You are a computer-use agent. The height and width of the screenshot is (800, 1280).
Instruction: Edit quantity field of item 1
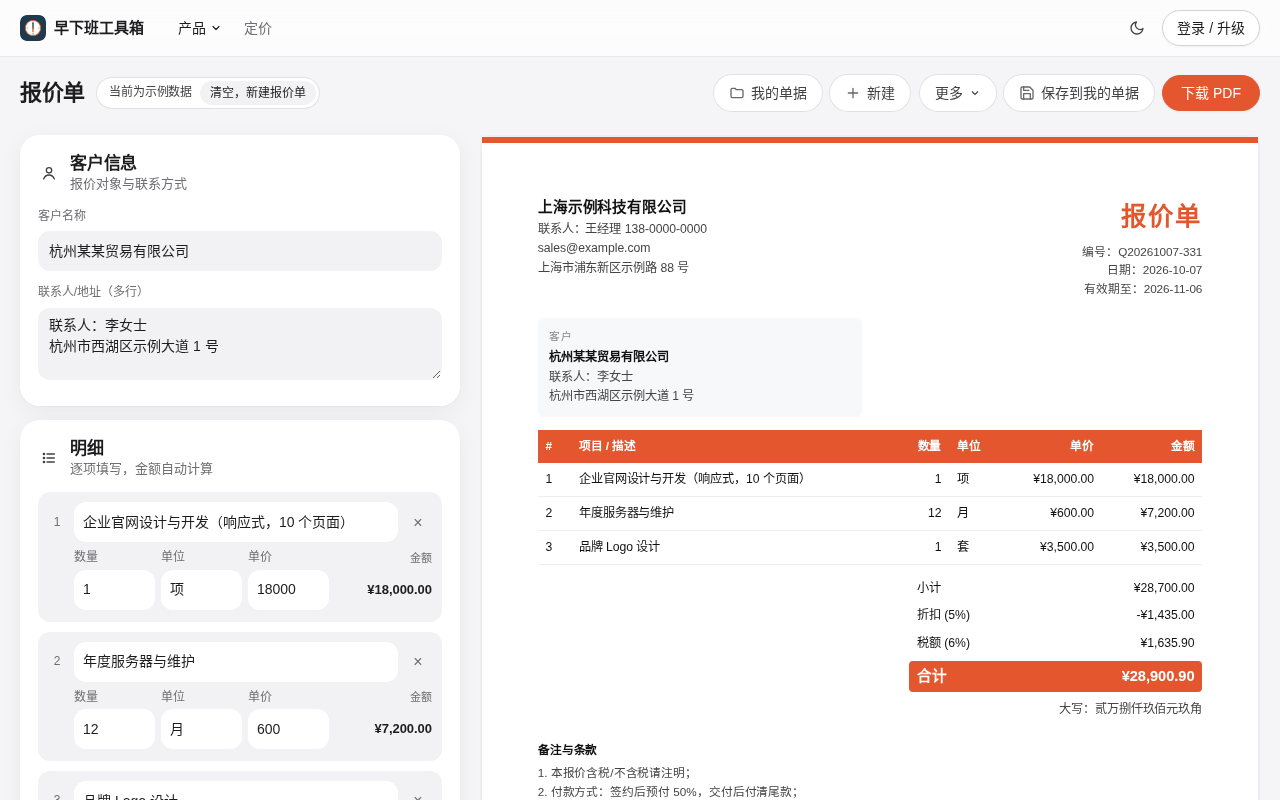point(114,590)
